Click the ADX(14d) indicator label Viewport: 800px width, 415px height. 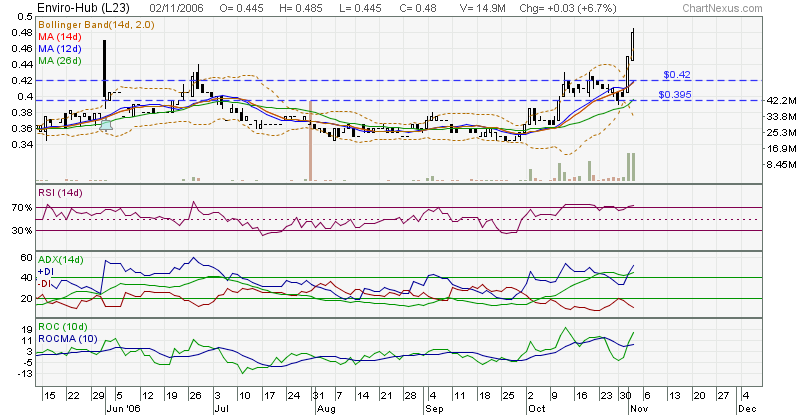[x=61, y=260]
